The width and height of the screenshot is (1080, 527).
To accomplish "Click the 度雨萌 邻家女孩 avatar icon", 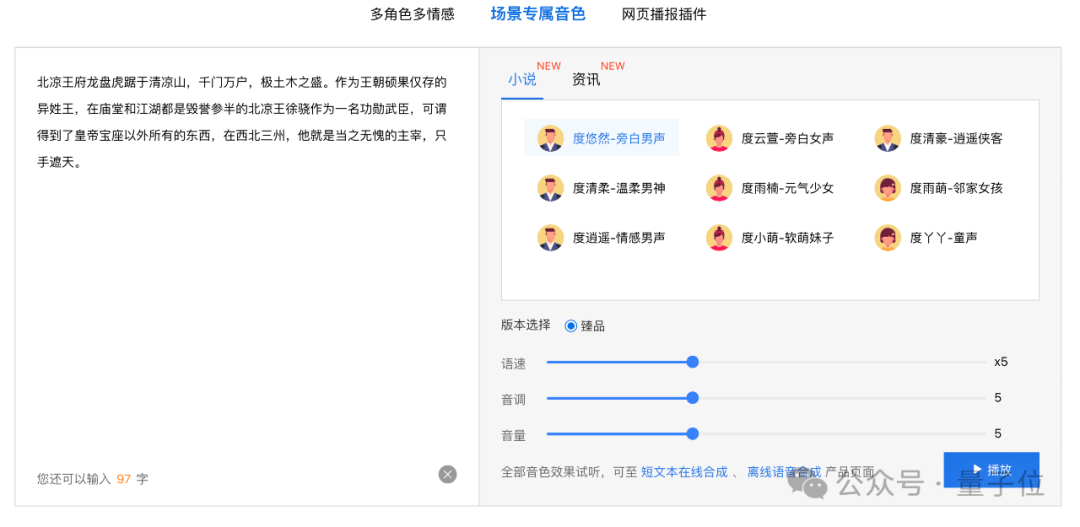I will point(888,188).
